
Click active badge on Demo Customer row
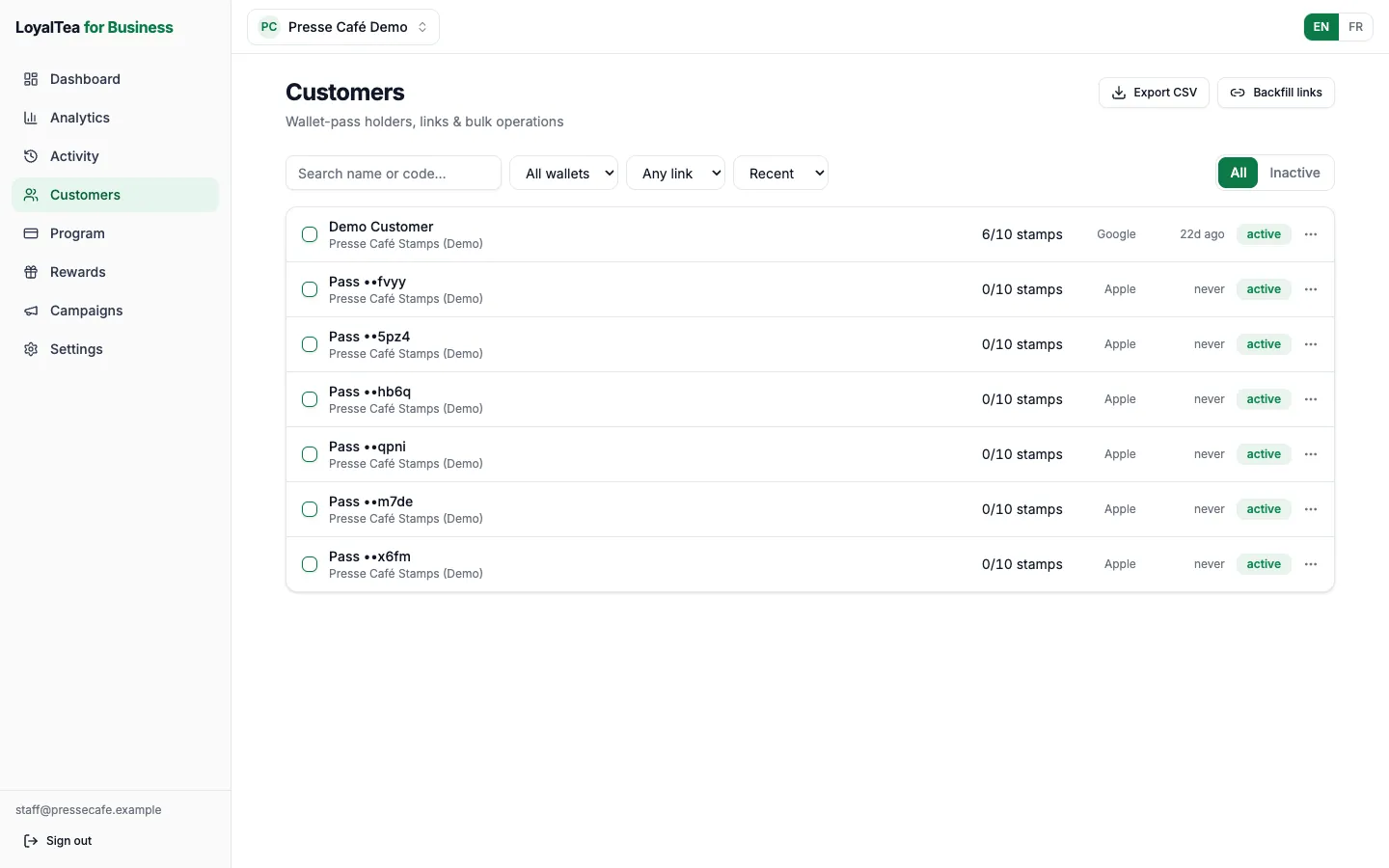[1264, 234]
